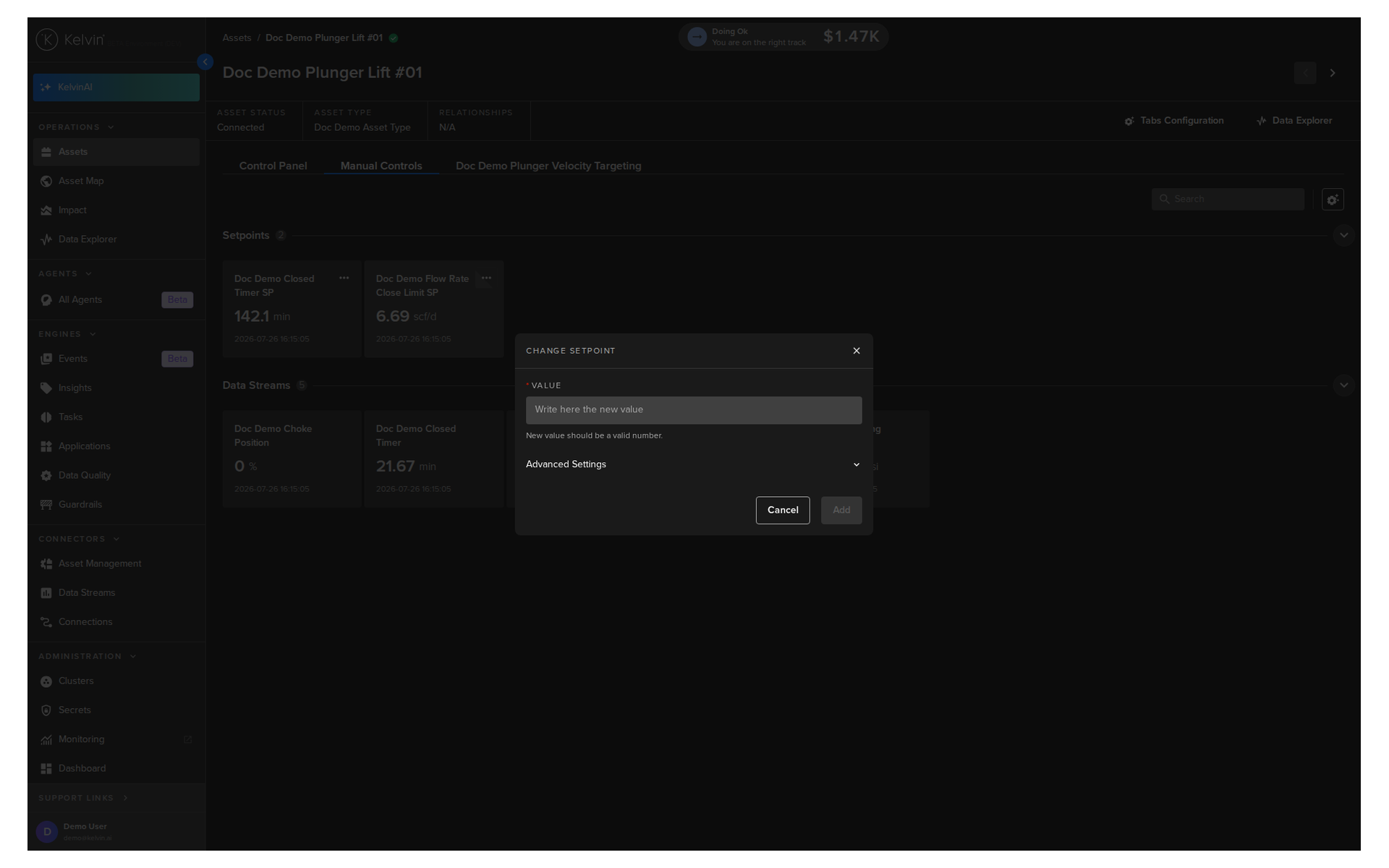Open Data Streams in sidebar

[116, 593]
